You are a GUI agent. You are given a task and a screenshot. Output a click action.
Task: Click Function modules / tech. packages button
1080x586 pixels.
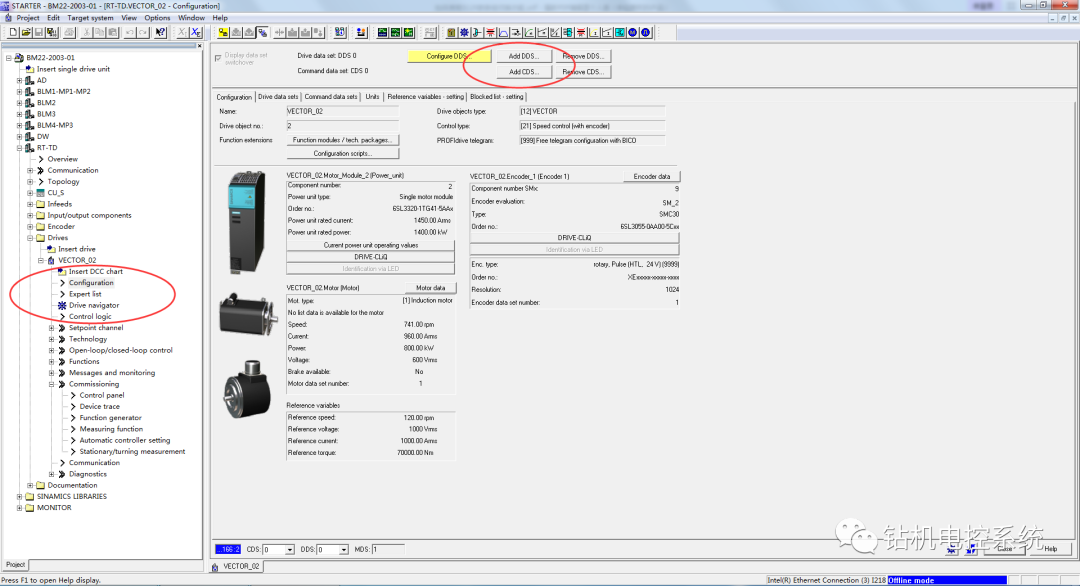[x=342, y=140]
